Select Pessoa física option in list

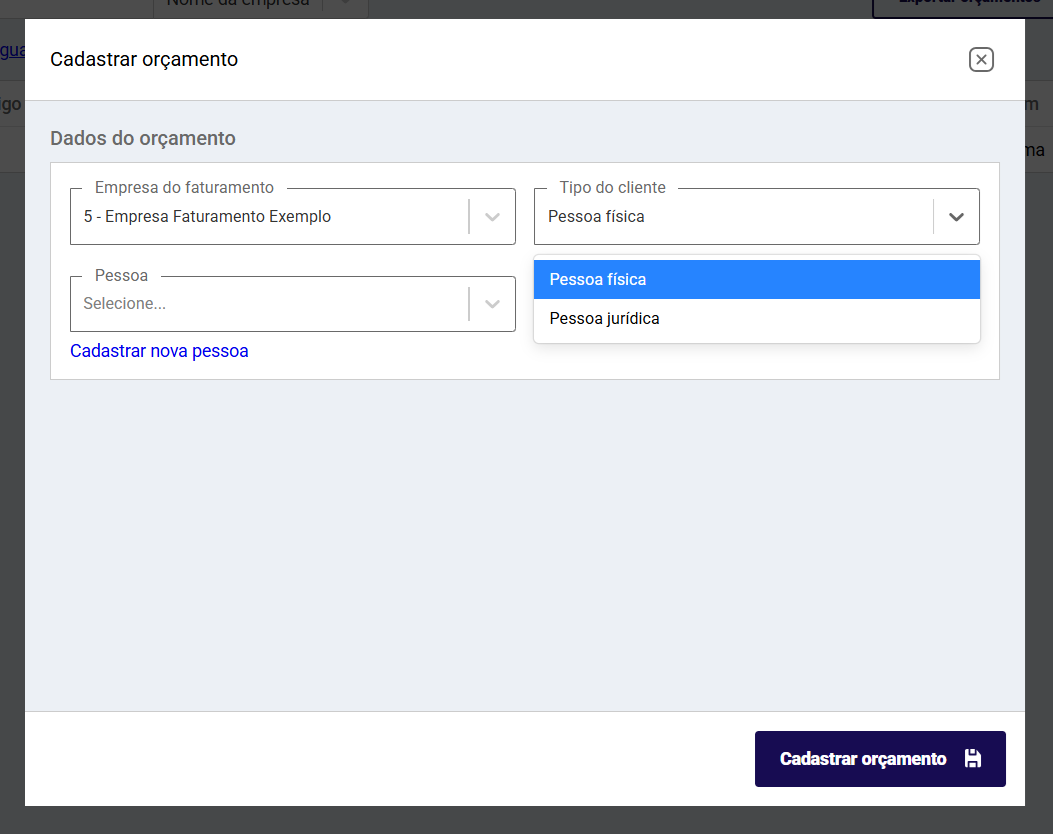coord(757,279)
